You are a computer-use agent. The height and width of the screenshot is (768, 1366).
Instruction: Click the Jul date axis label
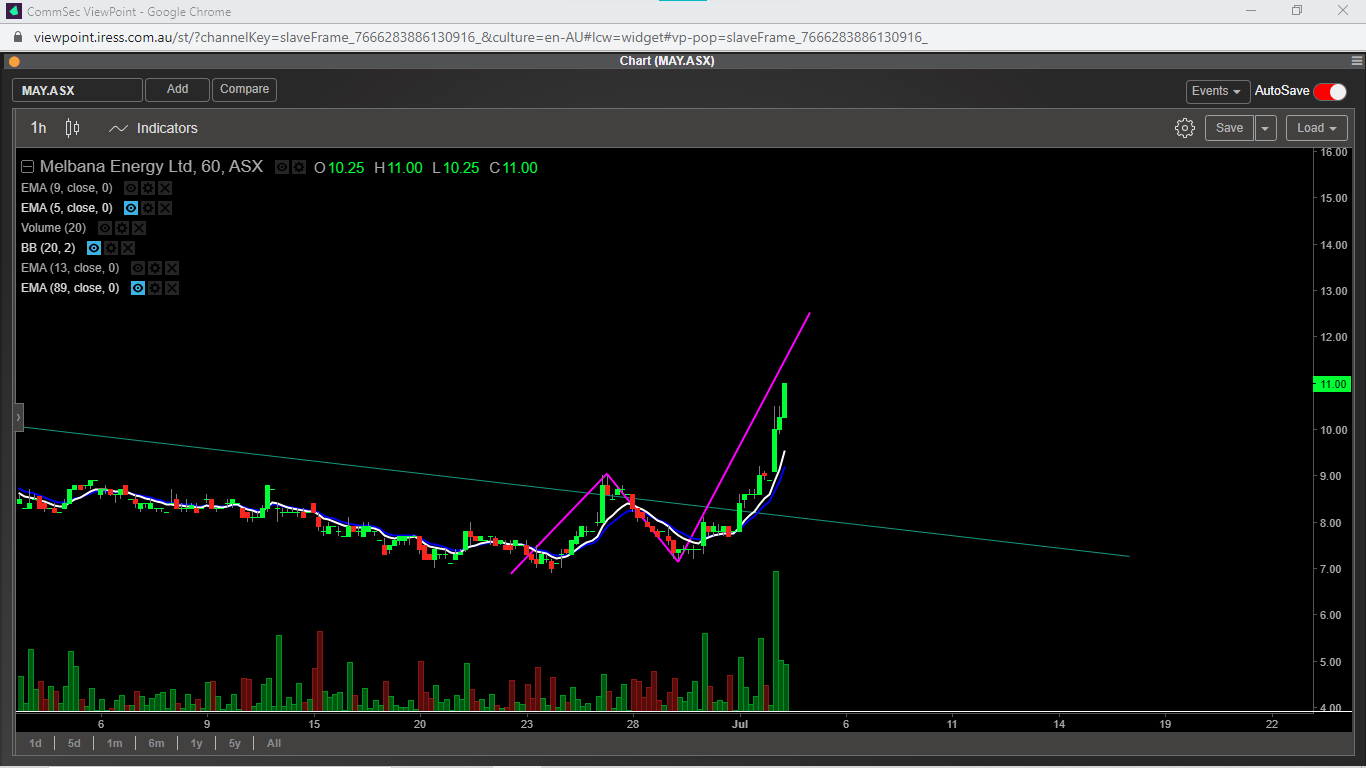click(740, 723)
